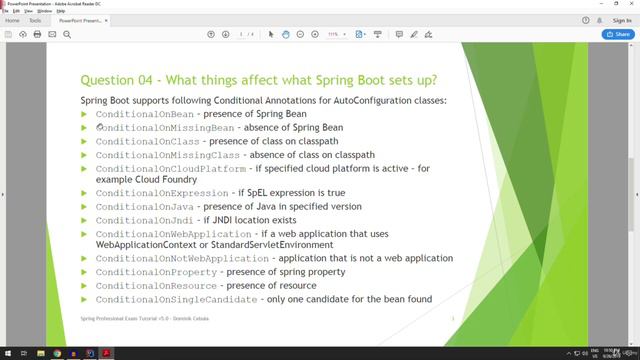Switch to the Tools tab

point(35,20)
